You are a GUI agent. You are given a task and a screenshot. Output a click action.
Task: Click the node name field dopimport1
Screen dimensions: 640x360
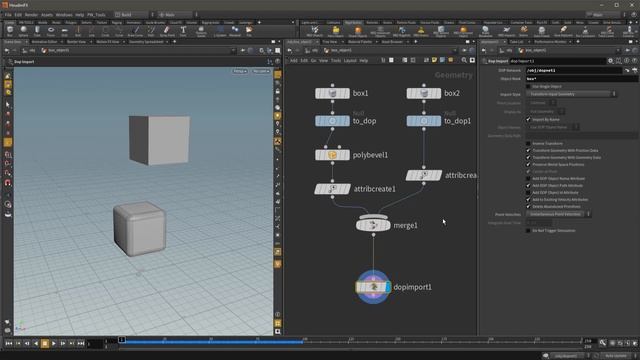(558, 61)
